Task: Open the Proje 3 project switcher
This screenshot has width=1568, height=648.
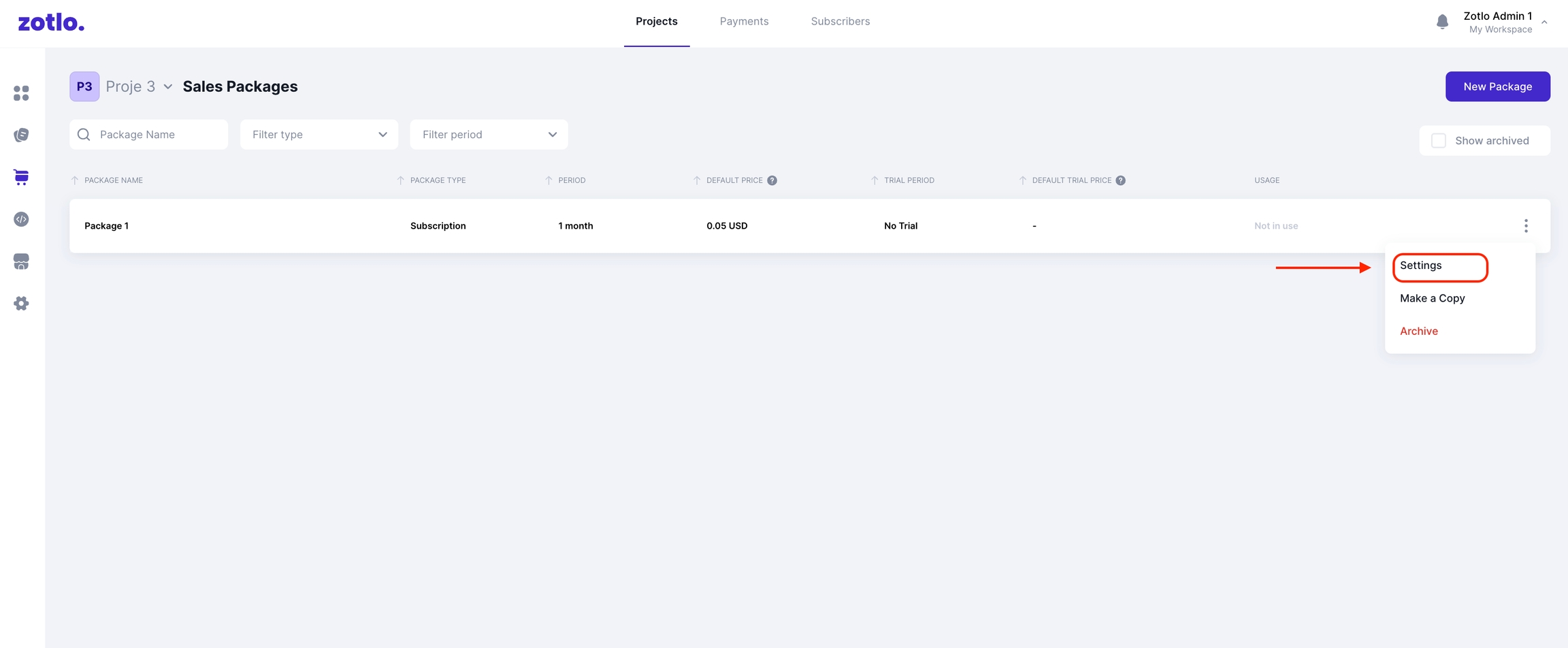Action: [138, 86]
